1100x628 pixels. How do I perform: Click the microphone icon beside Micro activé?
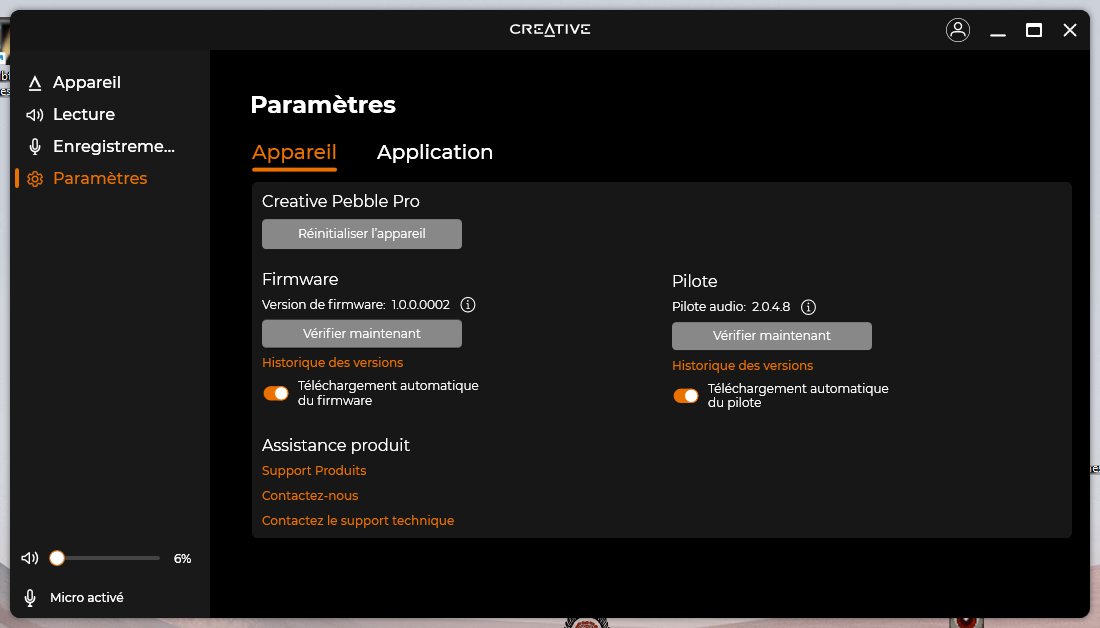30,598
